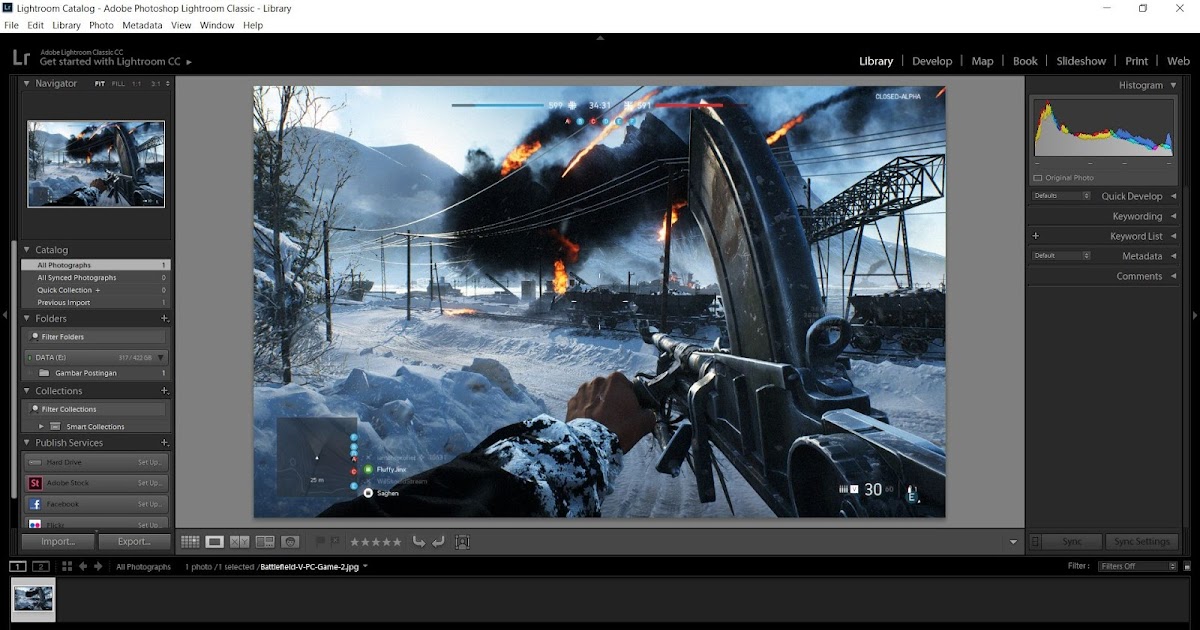Collapse the Catalog panel
Viewport: 1200px width, 630px height.
[27, 250]
